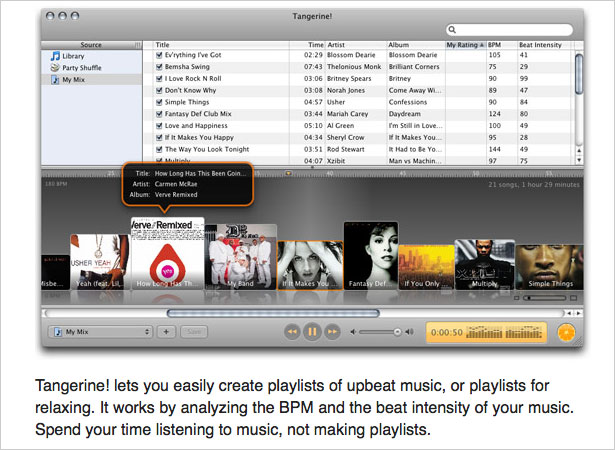Sort by the My Rating column
Image resolution: width=615 pixels, height=450 pixels.
[x=466, y=45]
